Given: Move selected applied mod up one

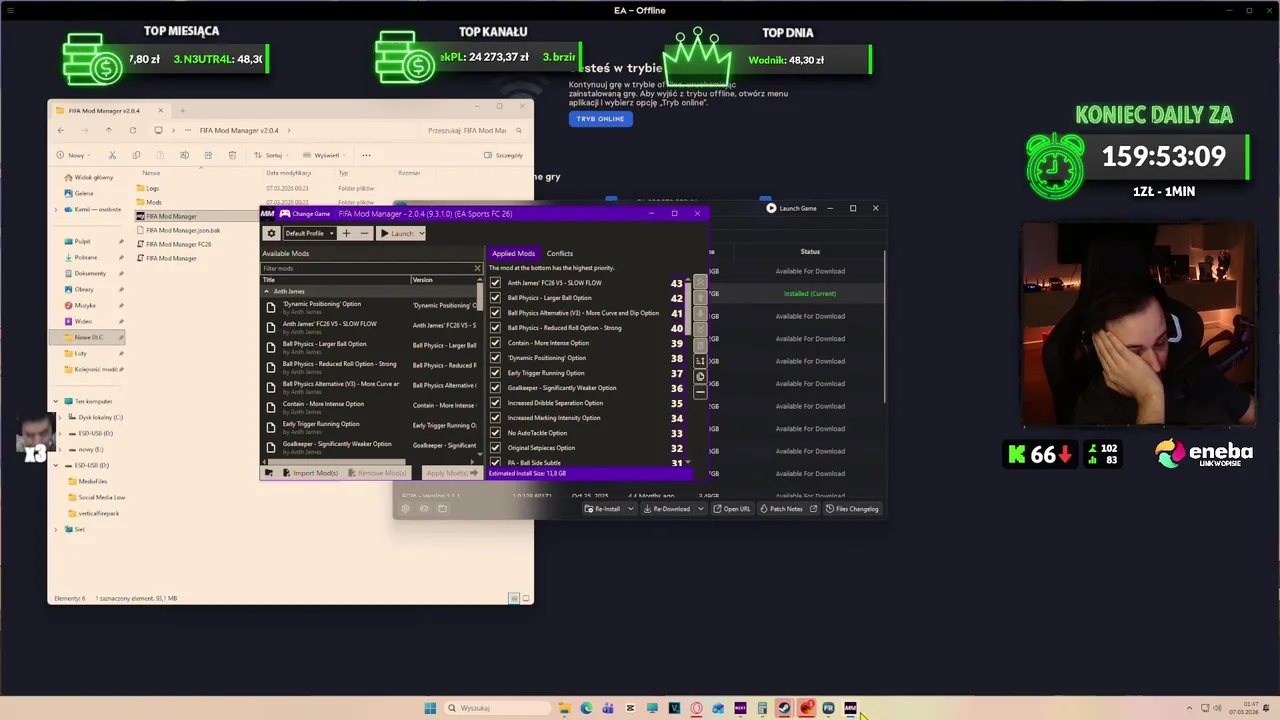Looking at the screenshot, I should coord(700,297).
